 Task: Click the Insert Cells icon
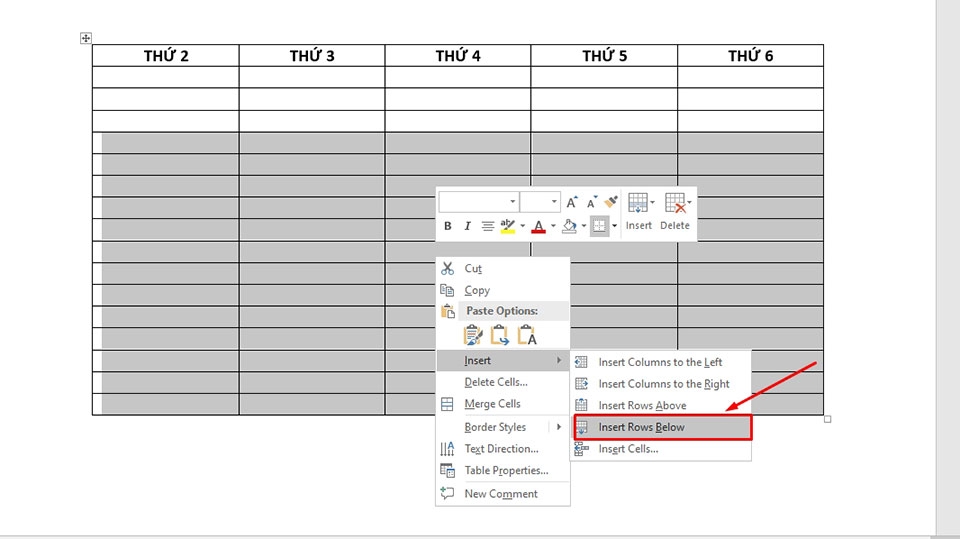coord(582,449)
